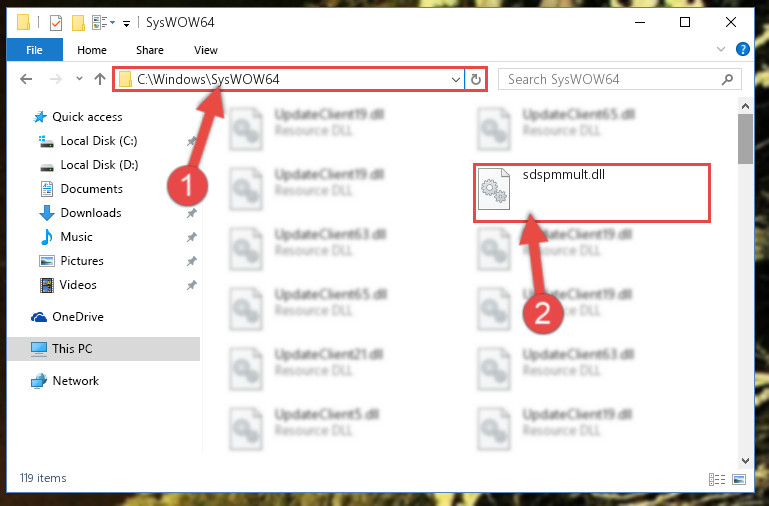Screen dimensions: 769x506
Task: Click the Search SysWOW64 input field
Action: click(611, 79)
